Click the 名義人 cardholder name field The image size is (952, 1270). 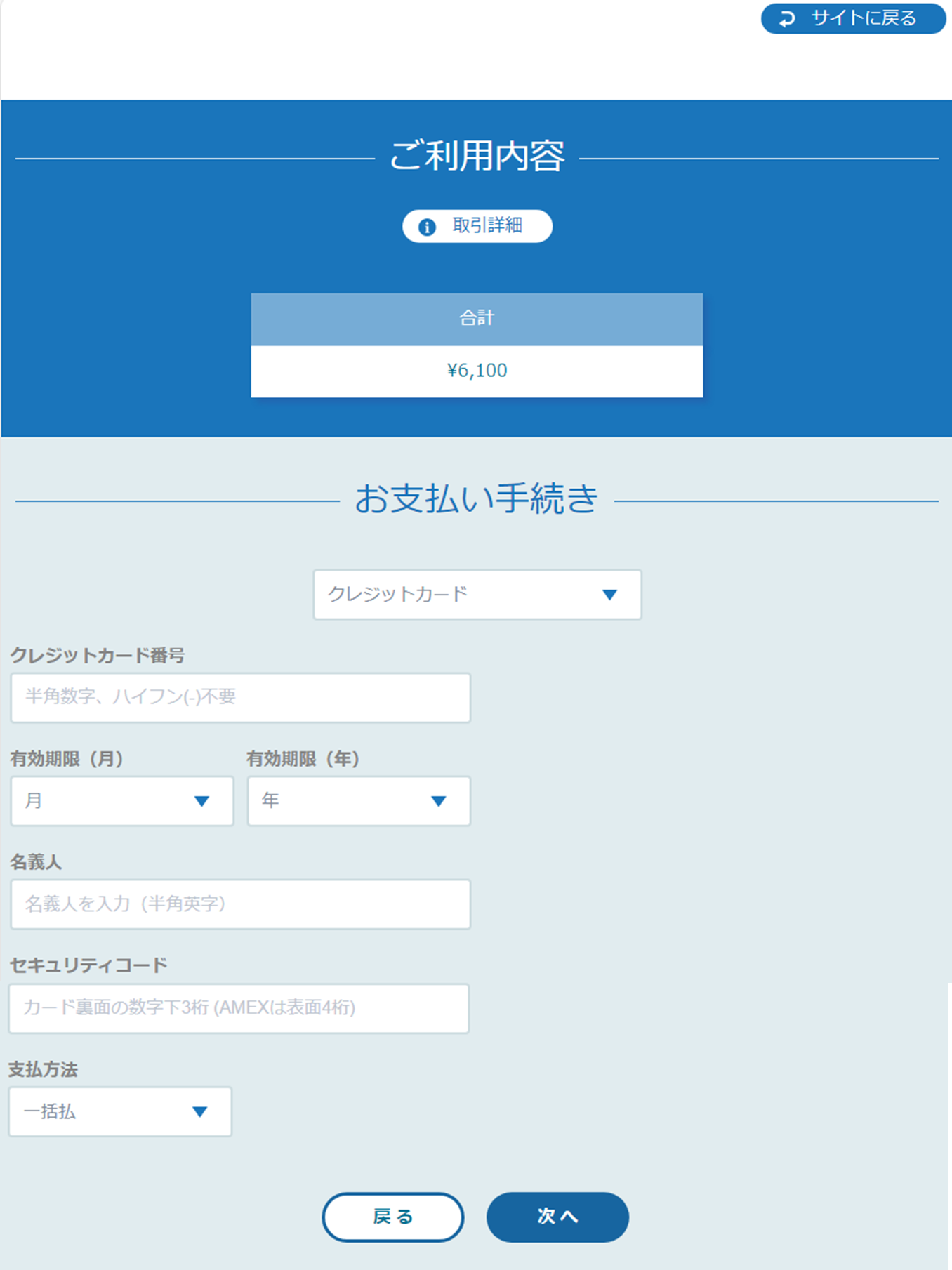click(x=240, y=904)
